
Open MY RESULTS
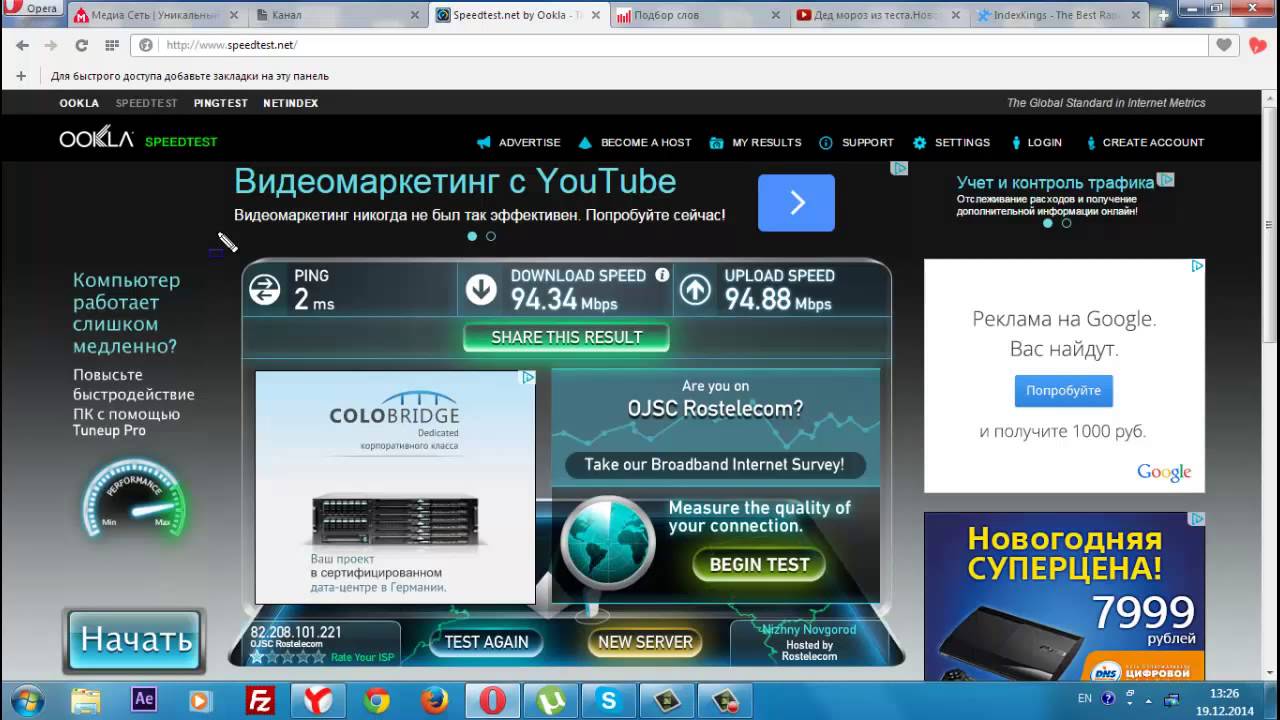[755, 142]
